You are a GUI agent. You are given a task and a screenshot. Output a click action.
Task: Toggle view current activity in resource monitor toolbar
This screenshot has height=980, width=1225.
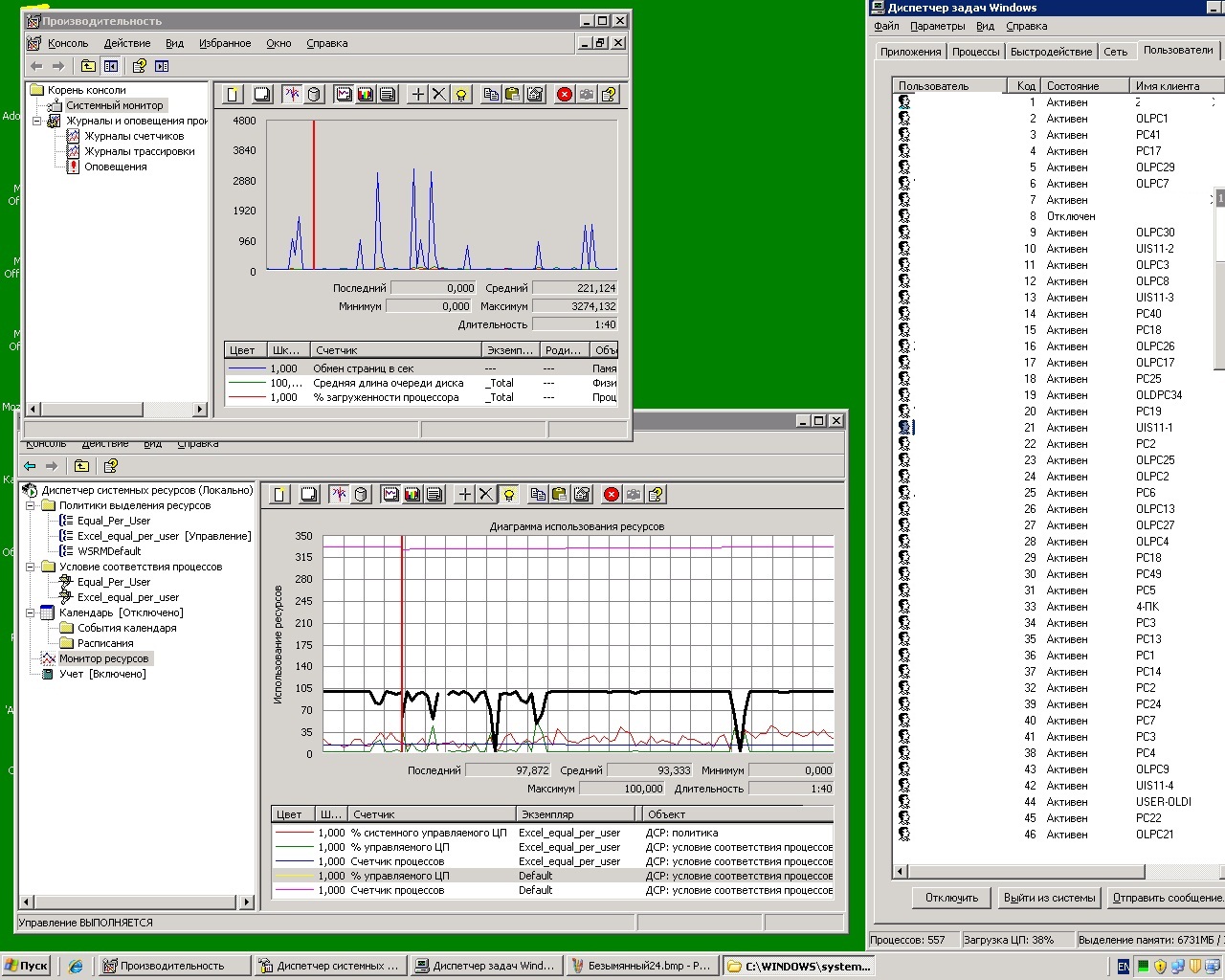pyautogui.click(x=339, y=494)
